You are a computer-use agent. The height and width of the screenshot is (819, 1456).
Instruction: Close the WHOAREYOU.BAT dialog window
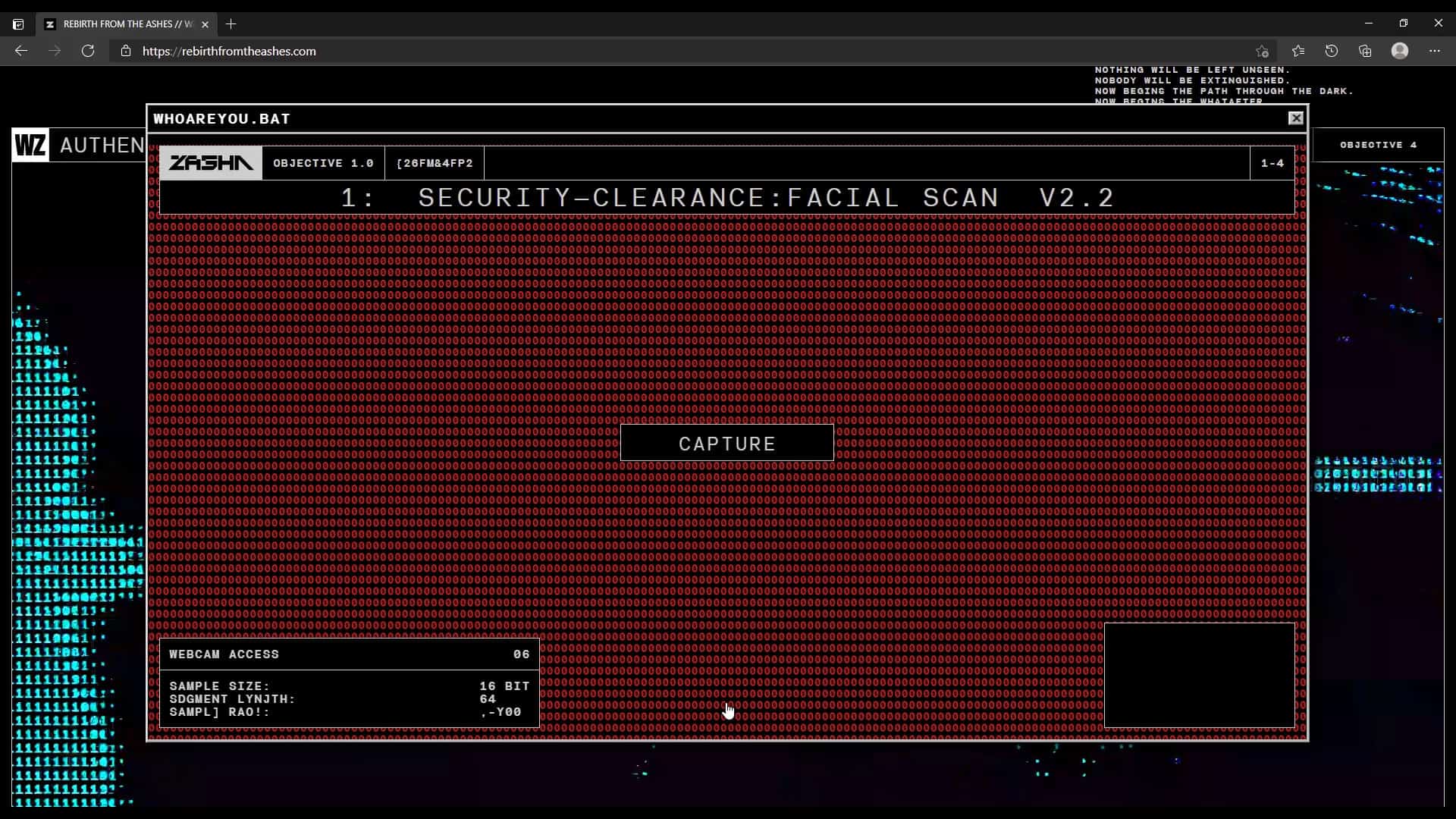[1296, 118]
